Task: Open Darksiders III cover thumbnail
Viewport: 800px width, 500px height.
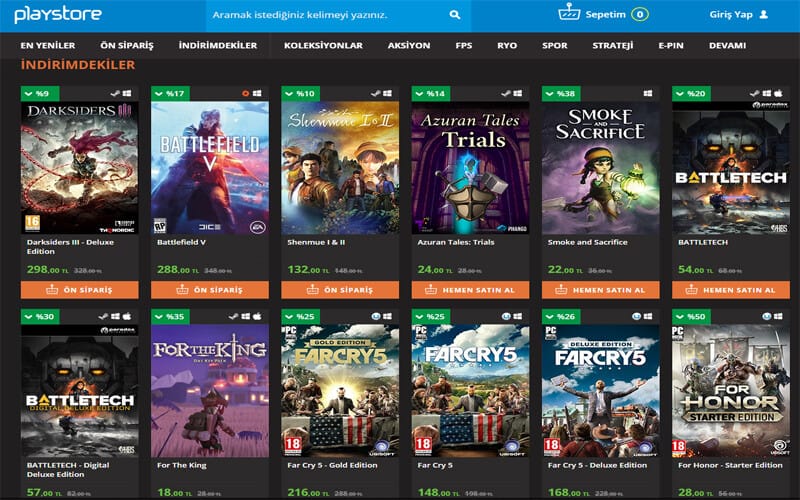Action: (80, 168)
